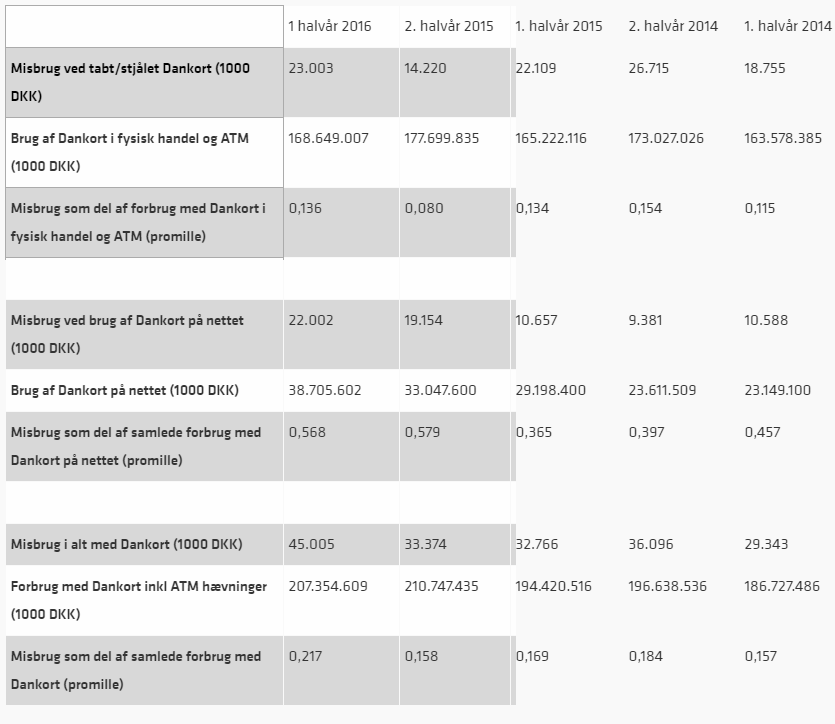The width and height of the screenshot is (835, 724).
Task: Click the '1 halvår 2016' column header
Action: [x=329, y=26]
